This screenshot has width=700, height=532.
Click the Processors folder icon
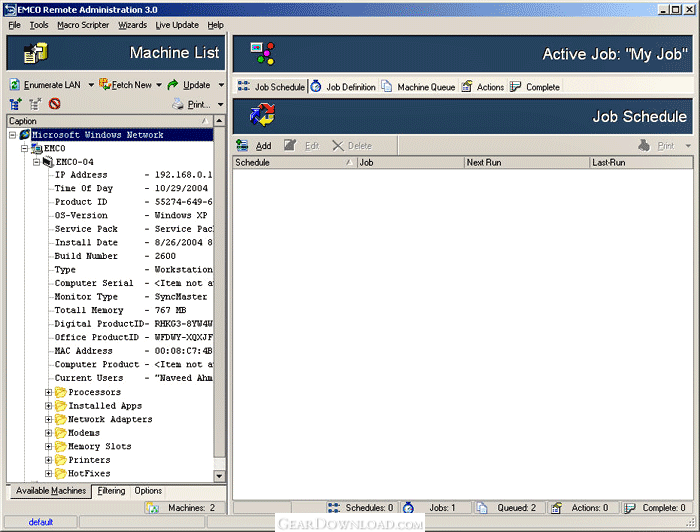(61, 392)
